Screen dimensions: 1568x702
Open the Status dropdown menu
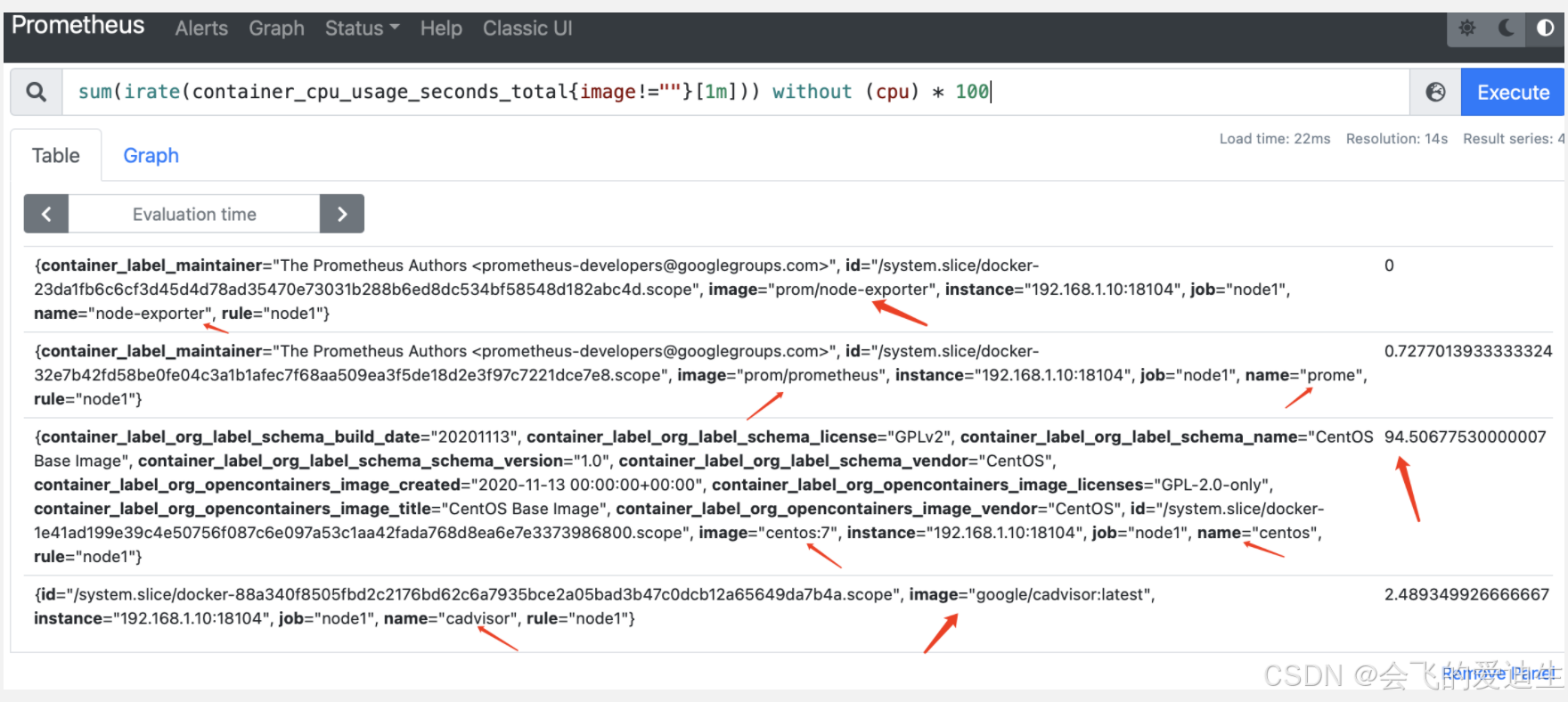point(362,29)
